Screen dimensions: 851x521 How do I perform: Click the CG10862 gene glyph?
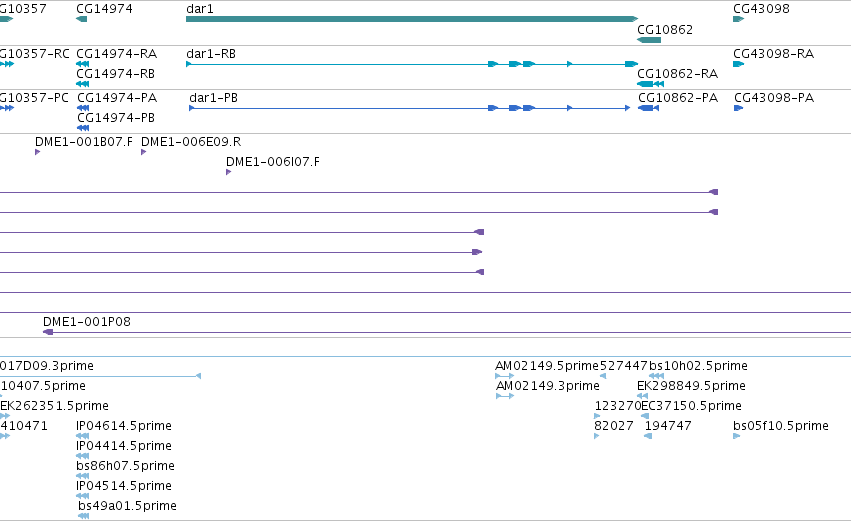pyautogui.click(x=649, y=40)
